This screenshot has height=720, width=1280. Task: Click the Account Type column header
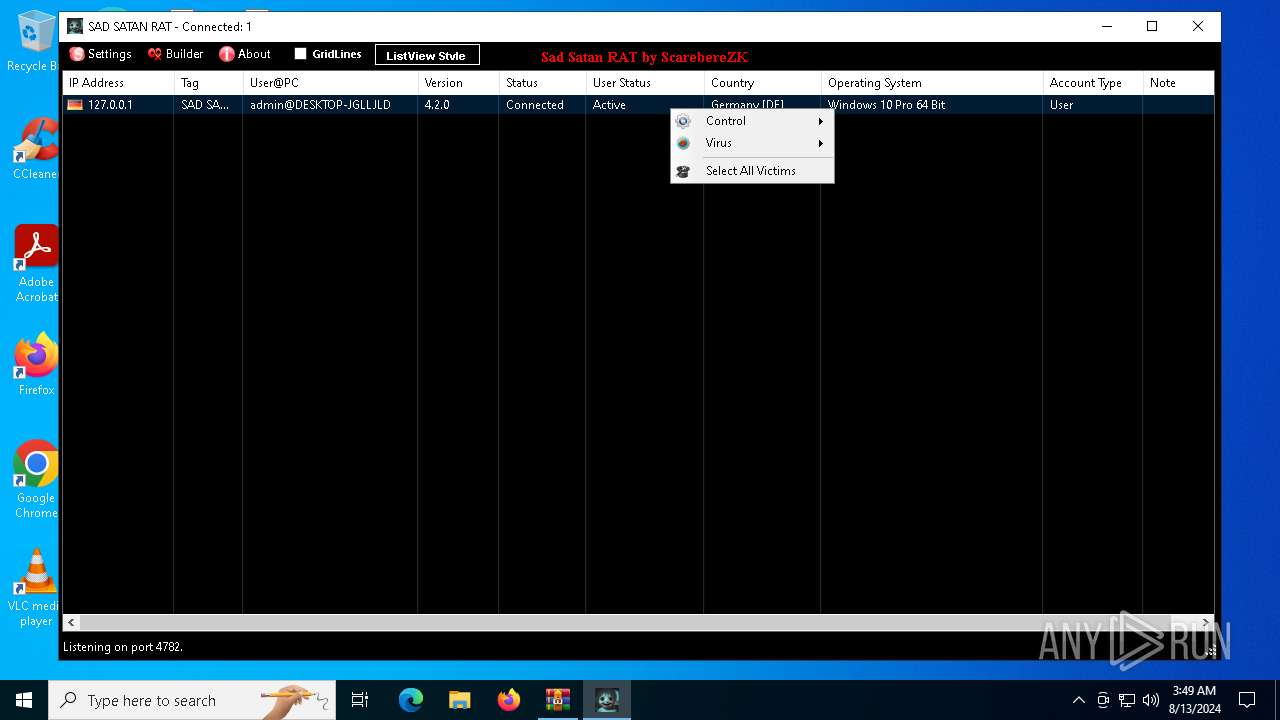pyautogui.click(x=1092, y=83)
